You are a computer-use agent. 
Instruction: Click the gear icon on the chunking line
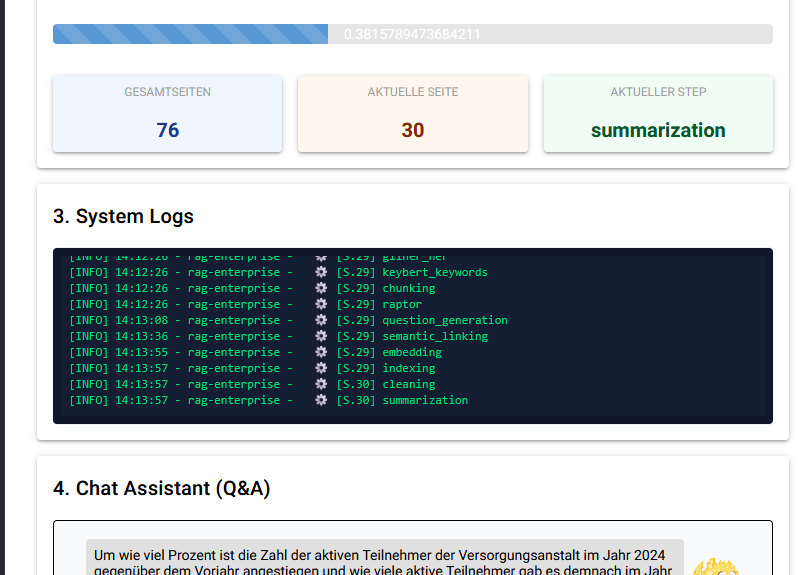click(x=321, y=288)
